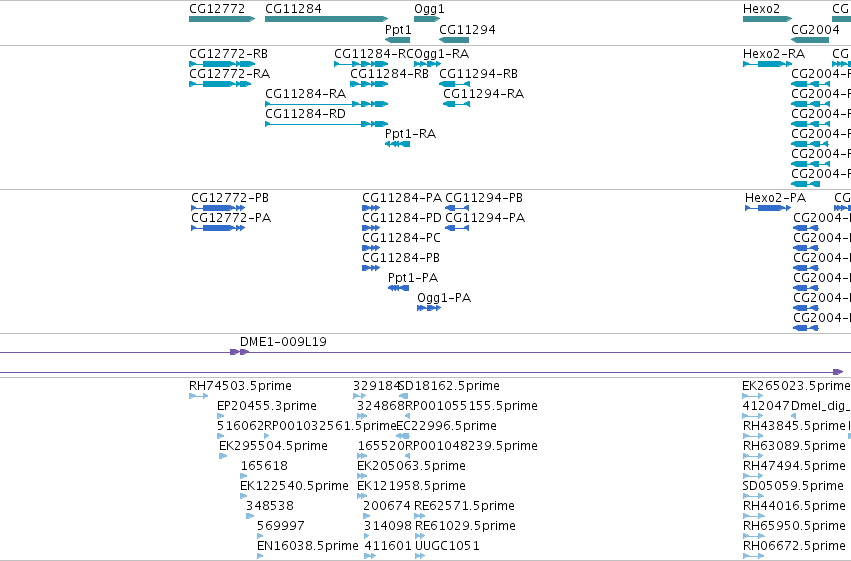Click the RH65950.5prime EST label
The image size is (851, 561).
795,526
